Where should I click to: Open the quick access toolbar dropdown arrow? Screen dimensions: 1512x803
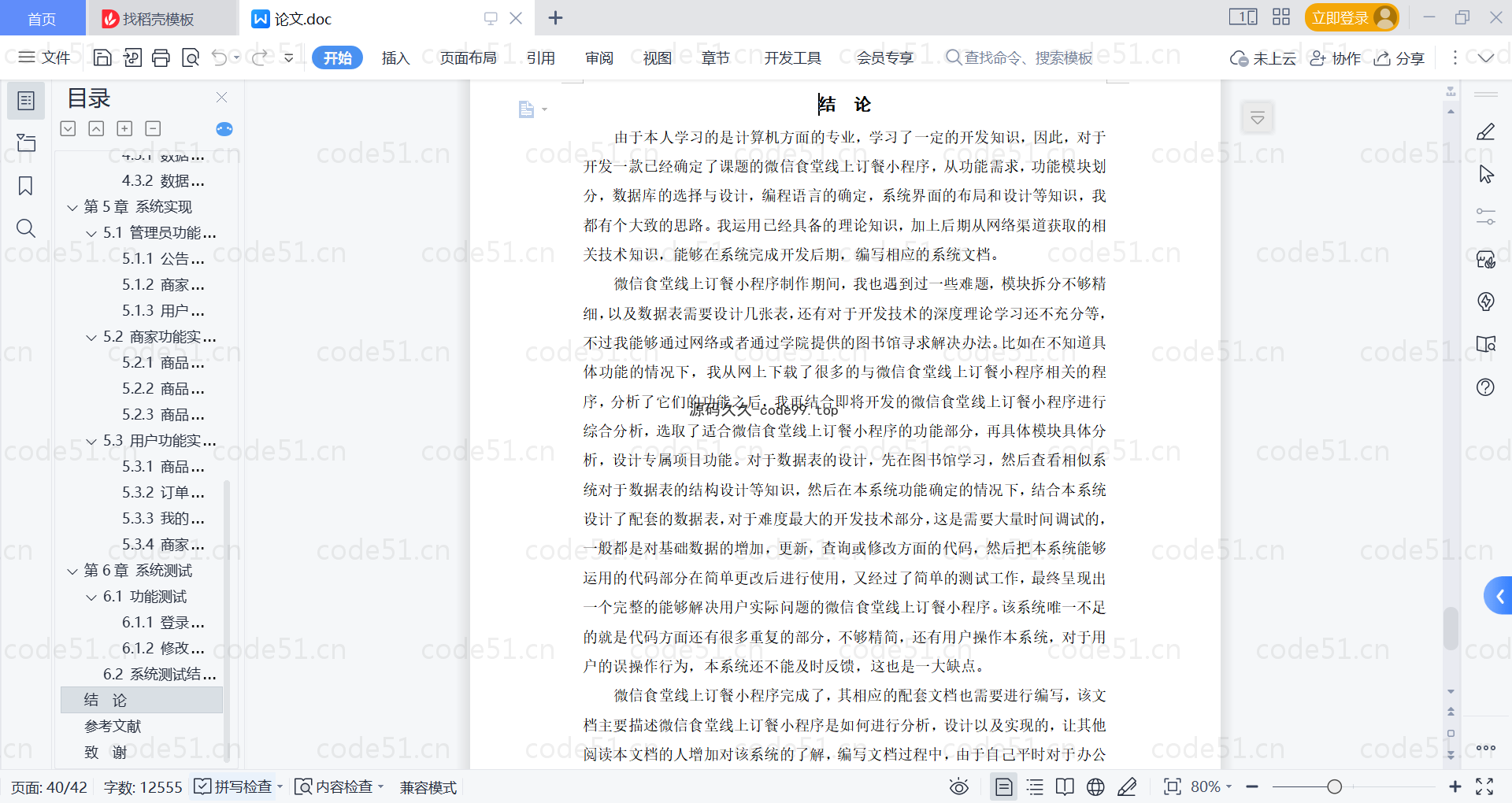click(x=289, y=57)
